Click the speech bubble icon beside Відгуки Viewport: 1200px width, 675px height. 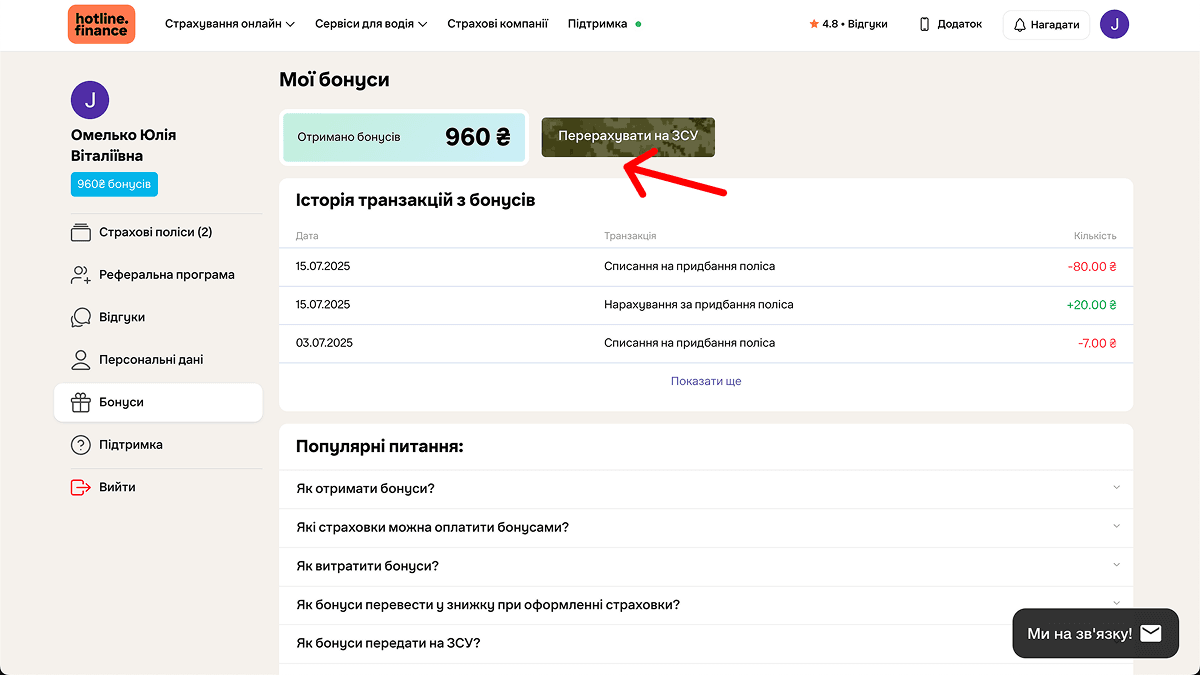[x=80, y=317]
